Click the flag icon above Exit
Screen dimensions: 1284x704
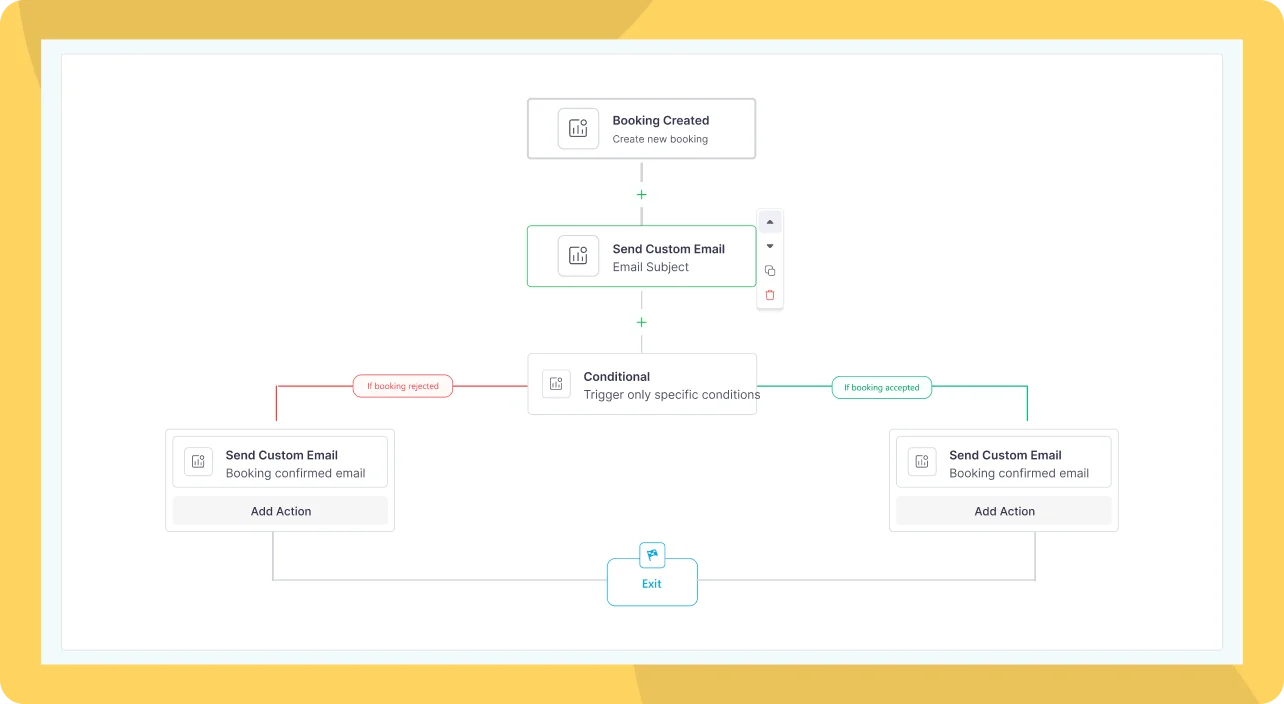[x=652, y=555]
